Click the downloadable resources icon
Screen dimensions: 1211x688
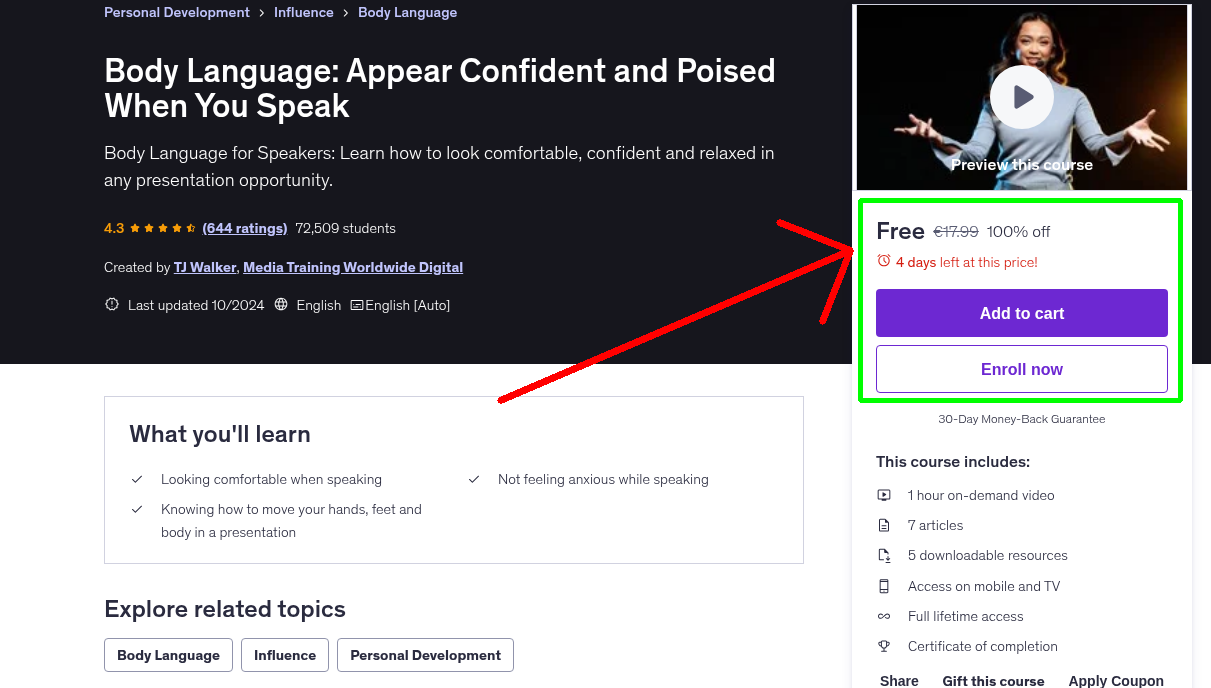pos(884,555)
